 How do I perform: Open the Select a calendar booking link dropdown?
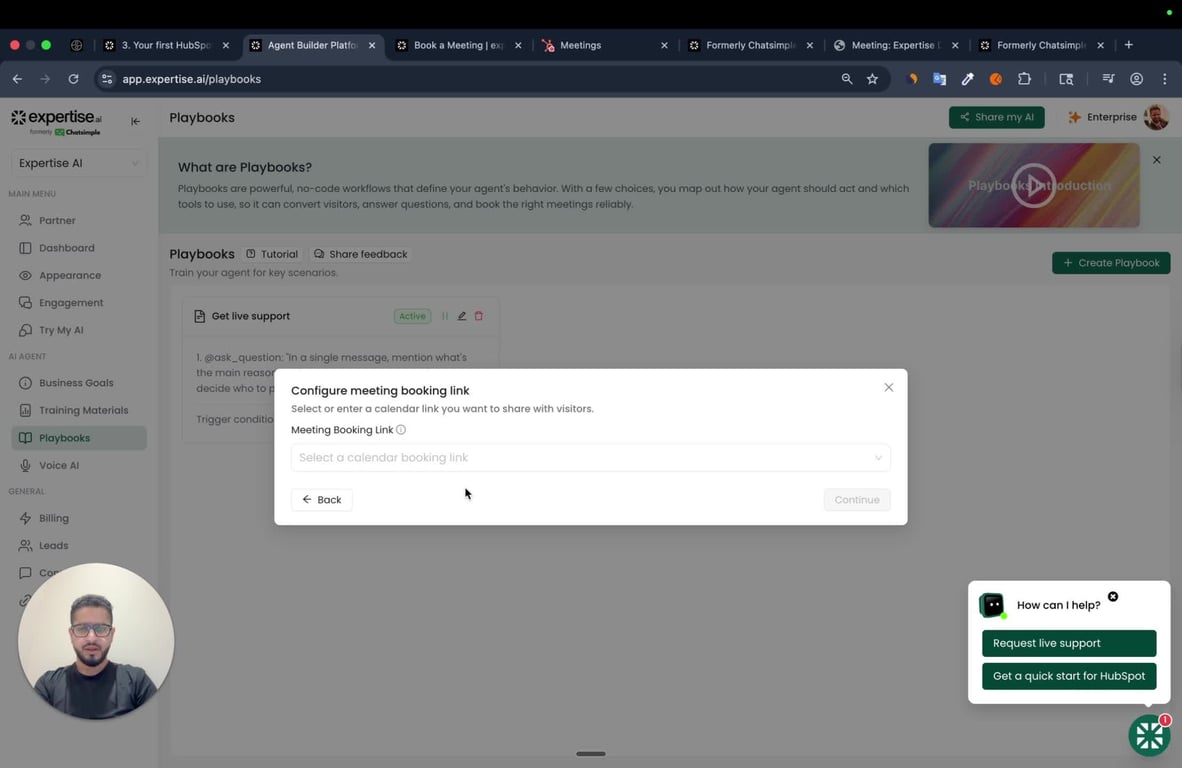[x=590, y=457]
